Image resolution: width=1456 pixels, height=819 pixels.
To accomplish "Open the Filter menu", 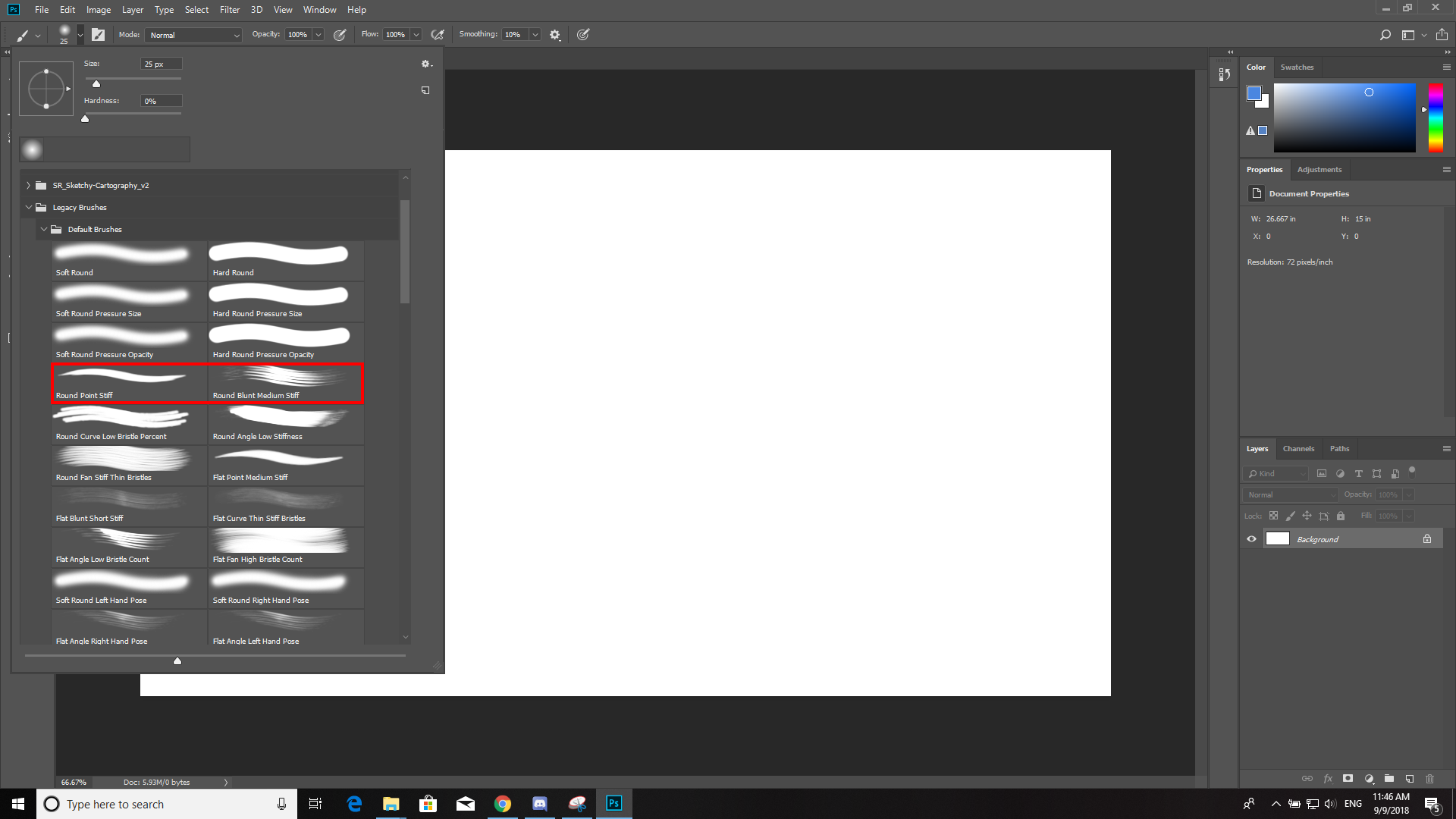I will point(230,10).
